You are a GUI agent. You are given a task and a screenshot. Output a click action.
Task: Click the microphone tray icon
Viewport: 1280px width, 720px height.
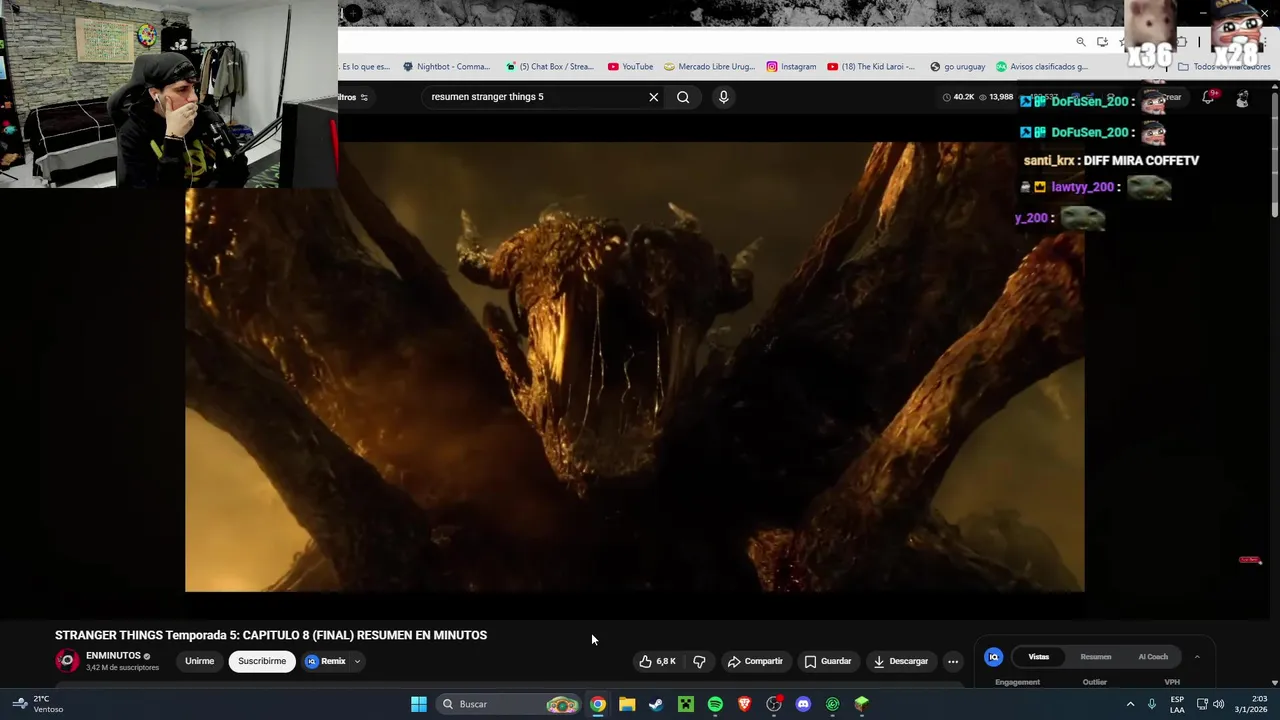(1152, 704)
